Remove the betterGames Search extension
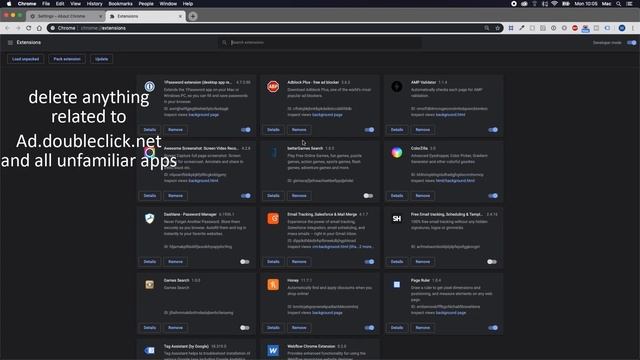This screenshot has height=360, width=640. click(299, 196)
